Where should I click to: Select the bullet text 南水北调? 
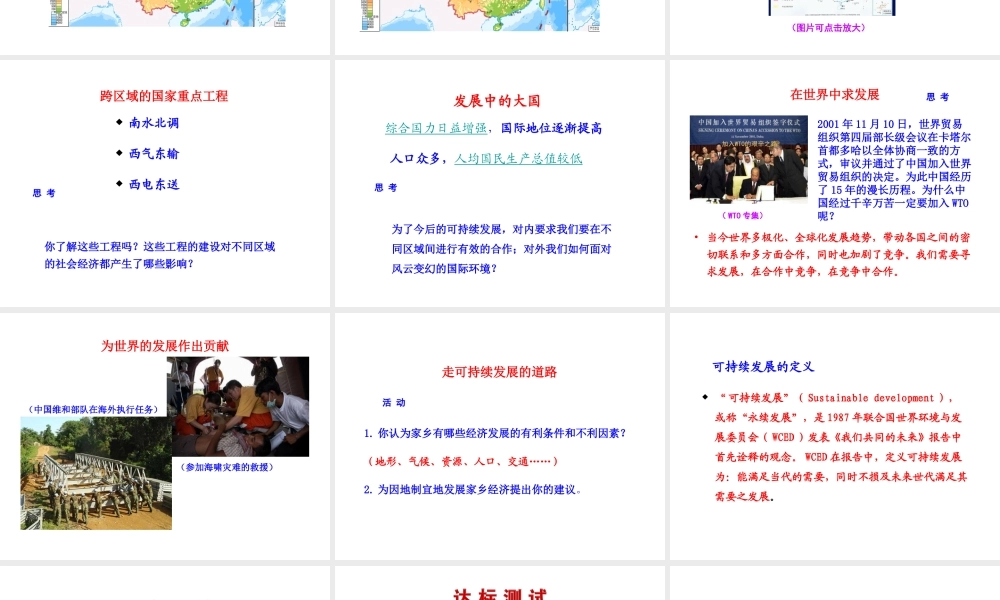pyautogui.click(x=154, y=123)
